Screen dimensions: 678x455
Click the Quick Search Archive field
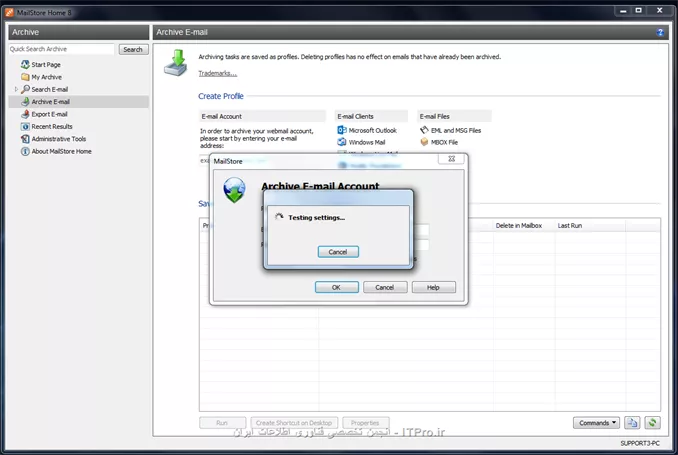tap(61, 49)
